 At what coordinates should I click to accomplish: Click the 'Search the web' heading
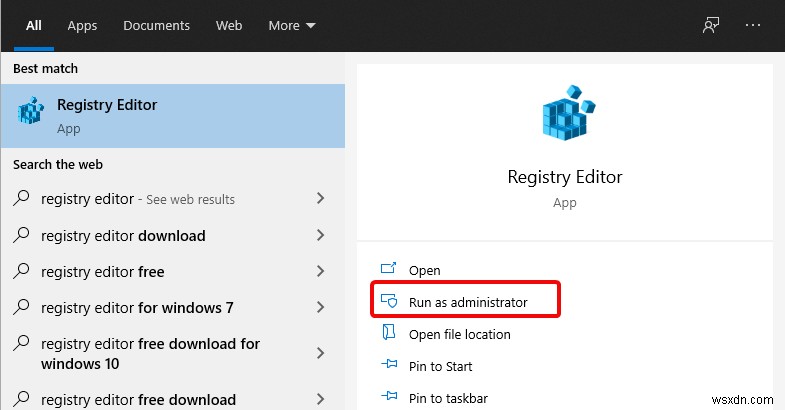(x=58, y=165)
